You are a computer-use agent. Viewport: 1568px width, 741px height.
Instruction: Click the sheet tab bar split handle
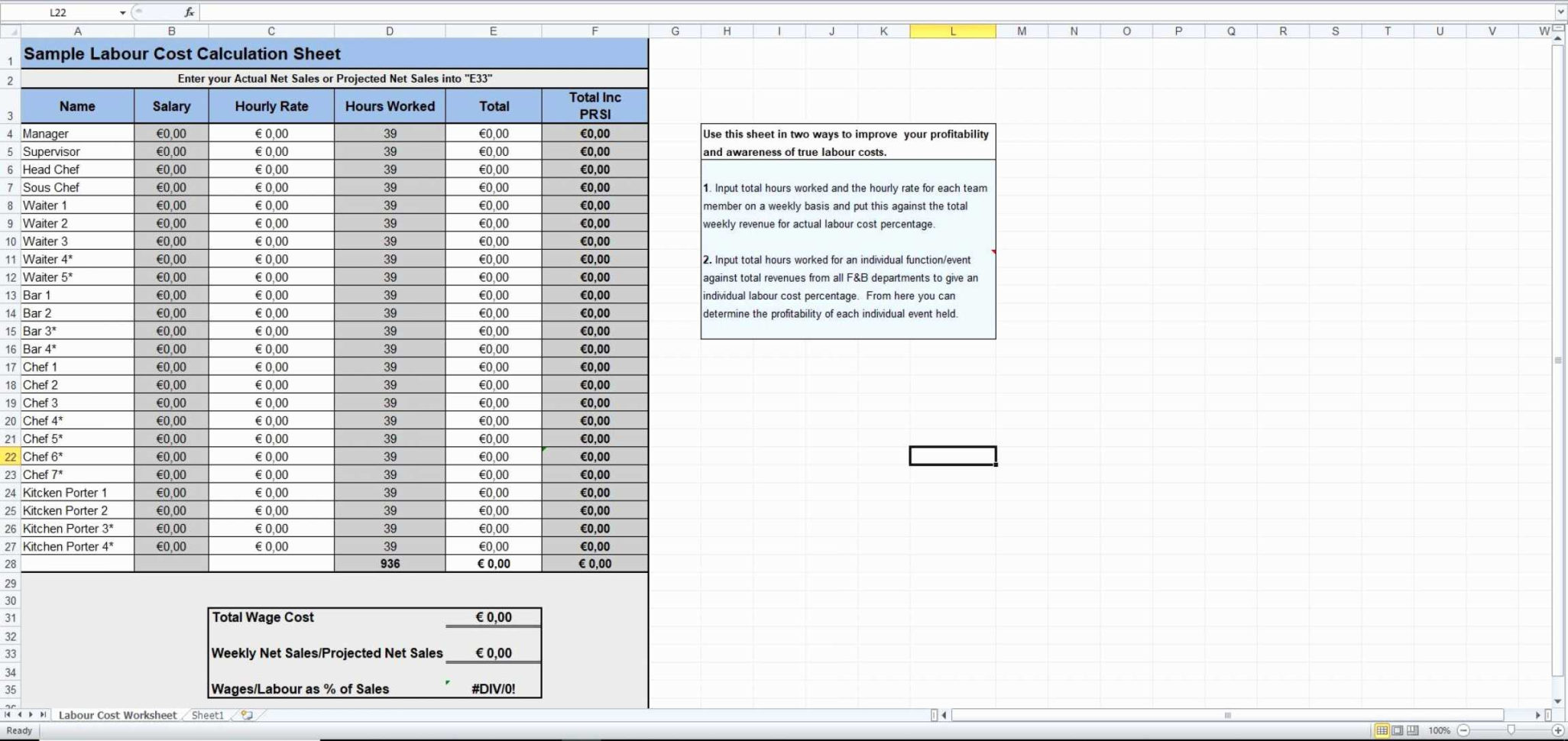[934, 715]
